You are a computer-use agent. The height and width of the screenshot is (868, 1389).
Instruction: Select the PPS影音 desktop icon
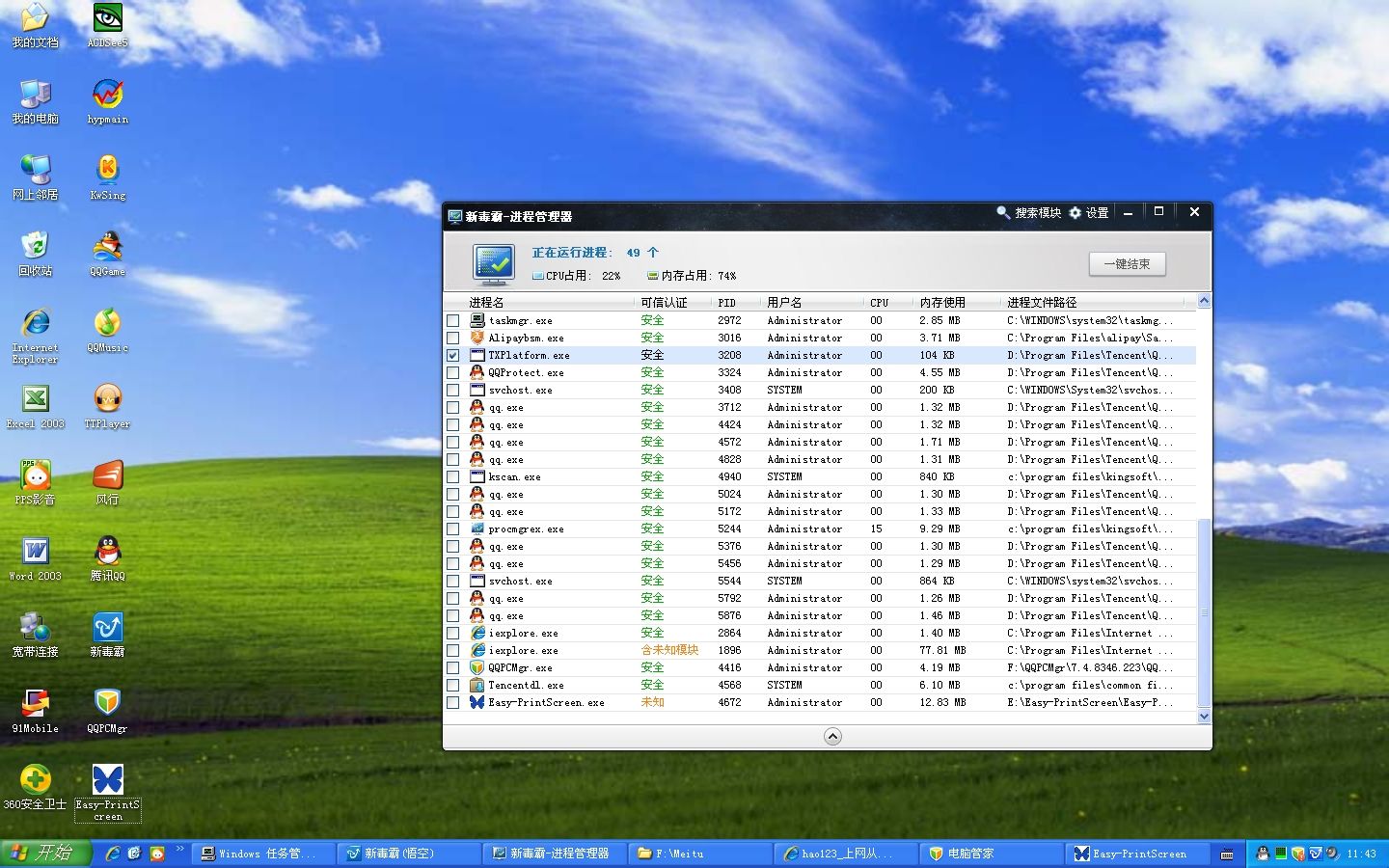point(35,482)
